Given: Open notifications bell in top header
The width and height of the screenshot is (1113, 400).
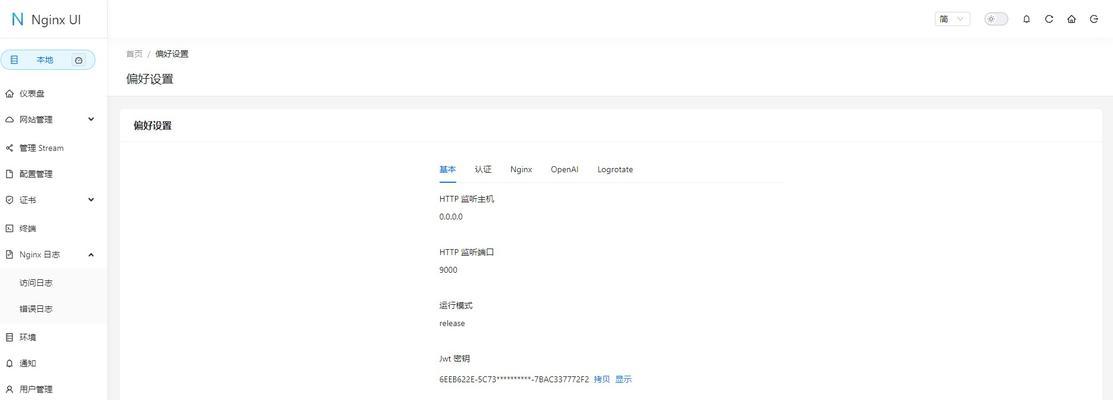Looking at the screenshot, I should point(1026,19).
